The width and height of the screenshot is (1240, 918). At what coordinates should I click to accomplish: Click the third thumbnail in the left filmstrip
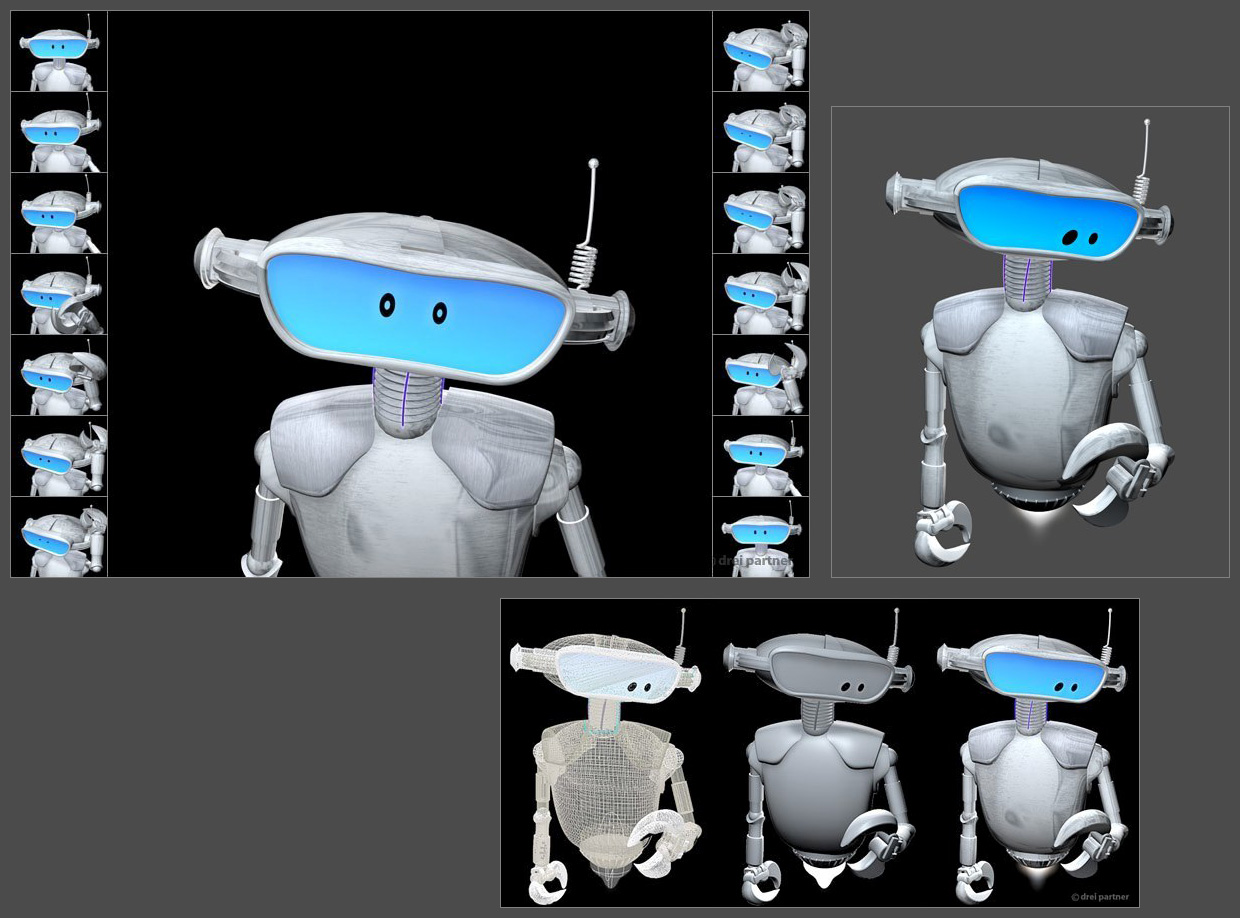coord(59,214)
